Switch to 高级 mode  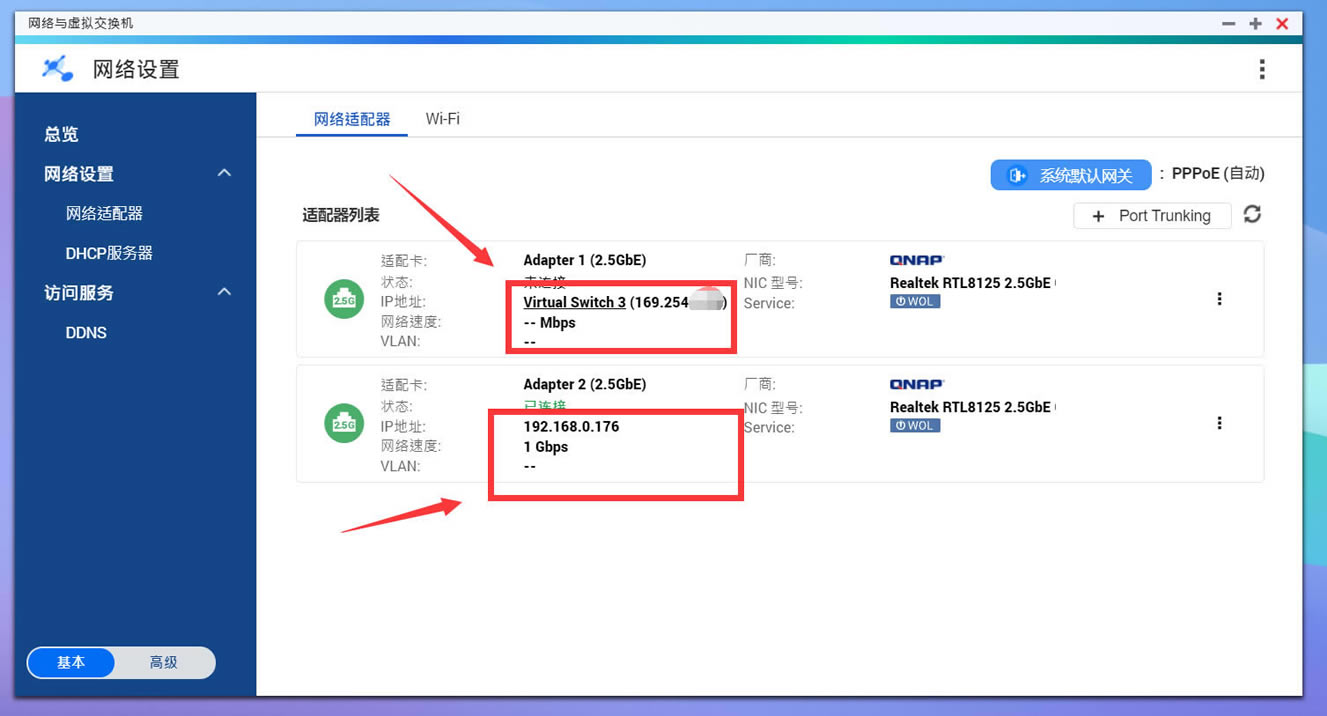(164, 662)
